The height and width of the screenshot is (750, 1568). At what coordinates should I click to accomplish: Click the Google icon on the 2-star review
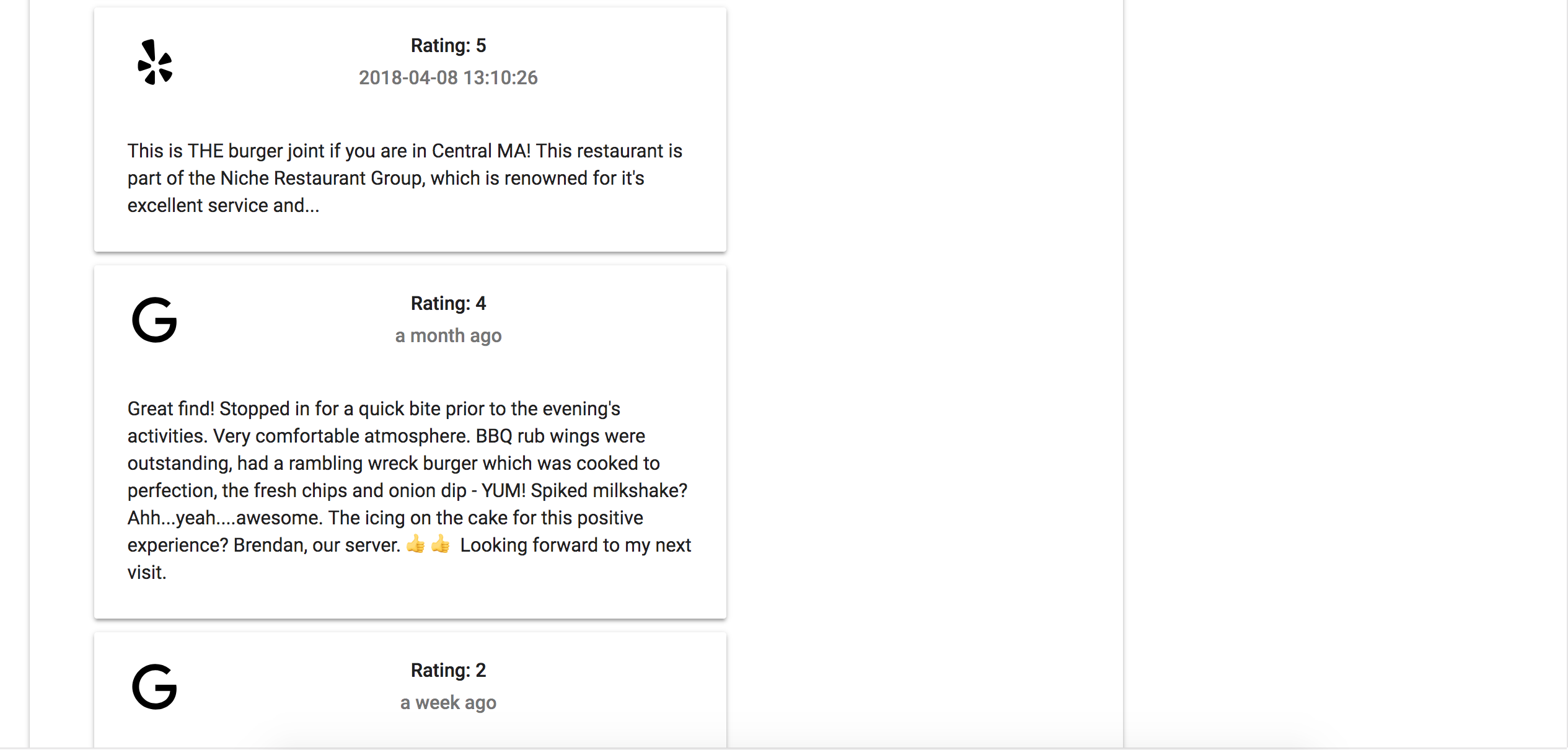point(155,687)
